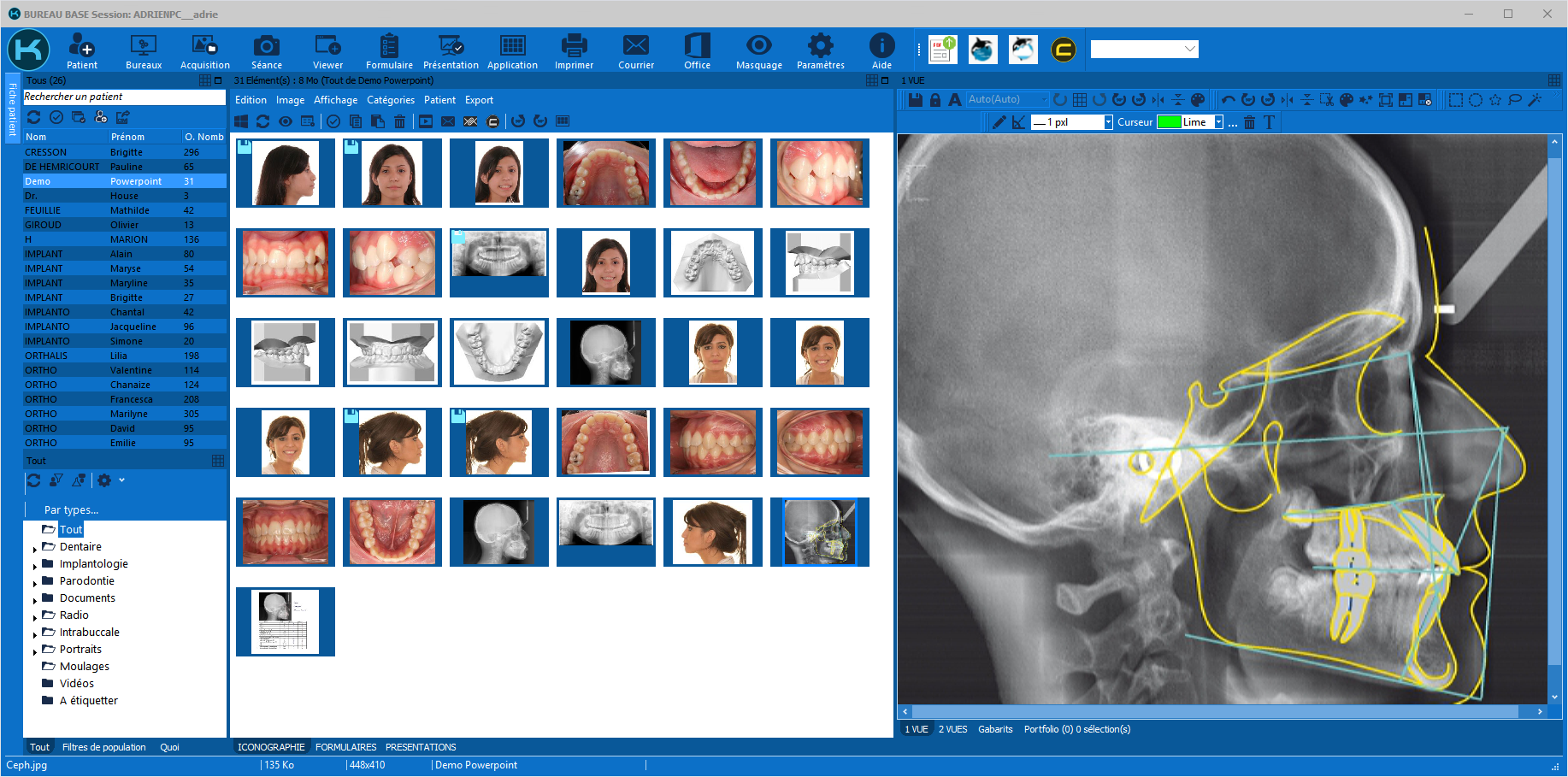
Task: Expand the Dentaire folder in tree
Action: point(34,548)
